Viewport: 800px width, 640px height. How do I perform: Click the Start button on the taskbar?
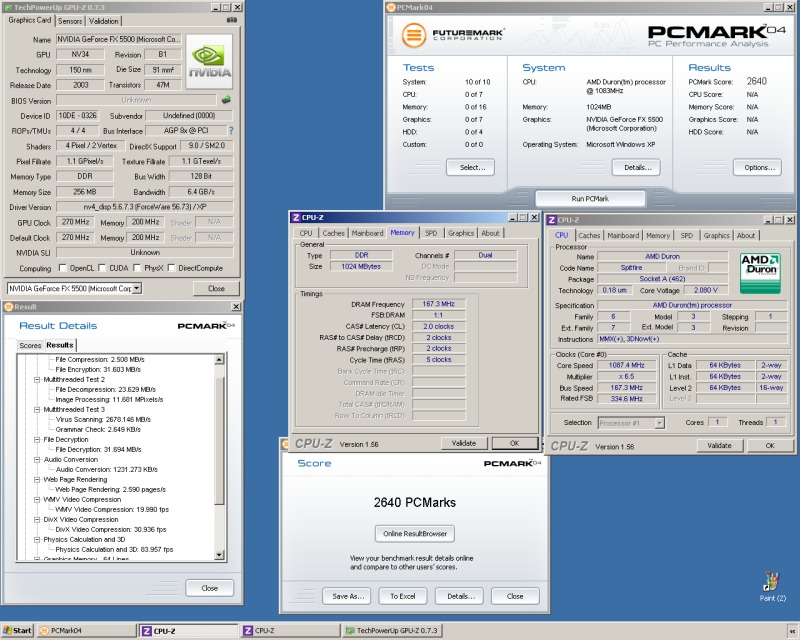point(17,630)
